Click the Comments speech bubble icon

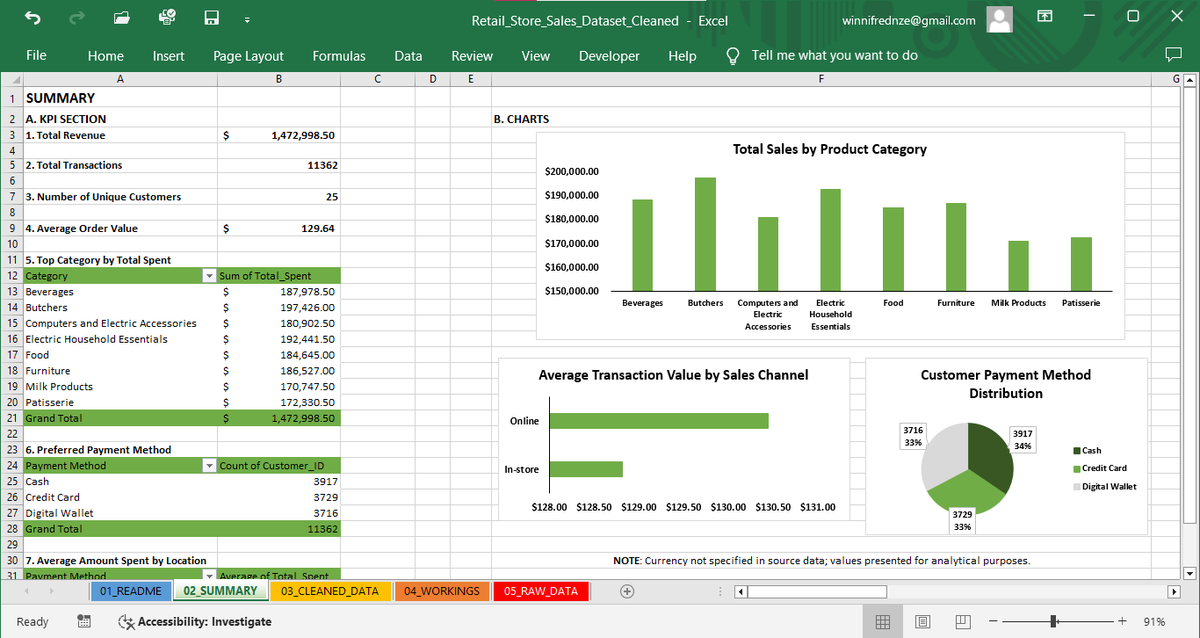(1172, 55)
